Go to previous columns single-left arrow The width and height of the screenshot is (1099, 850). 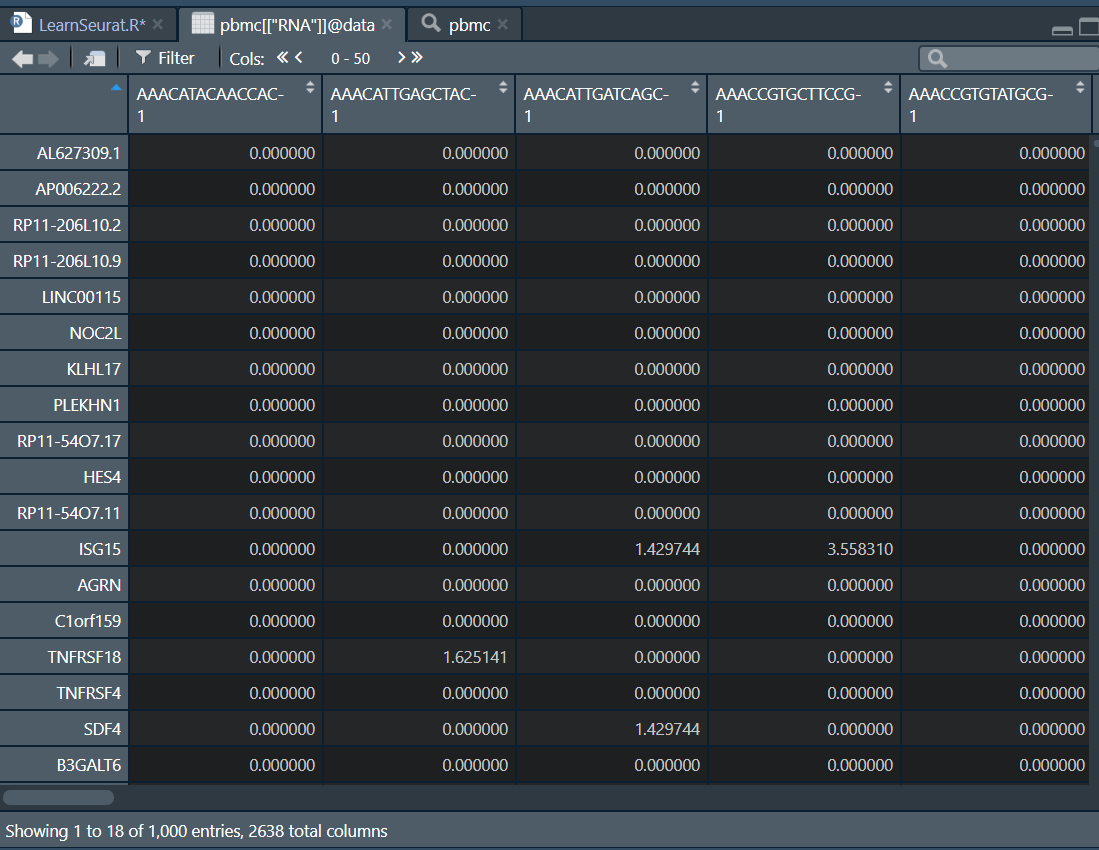[299, 57]
